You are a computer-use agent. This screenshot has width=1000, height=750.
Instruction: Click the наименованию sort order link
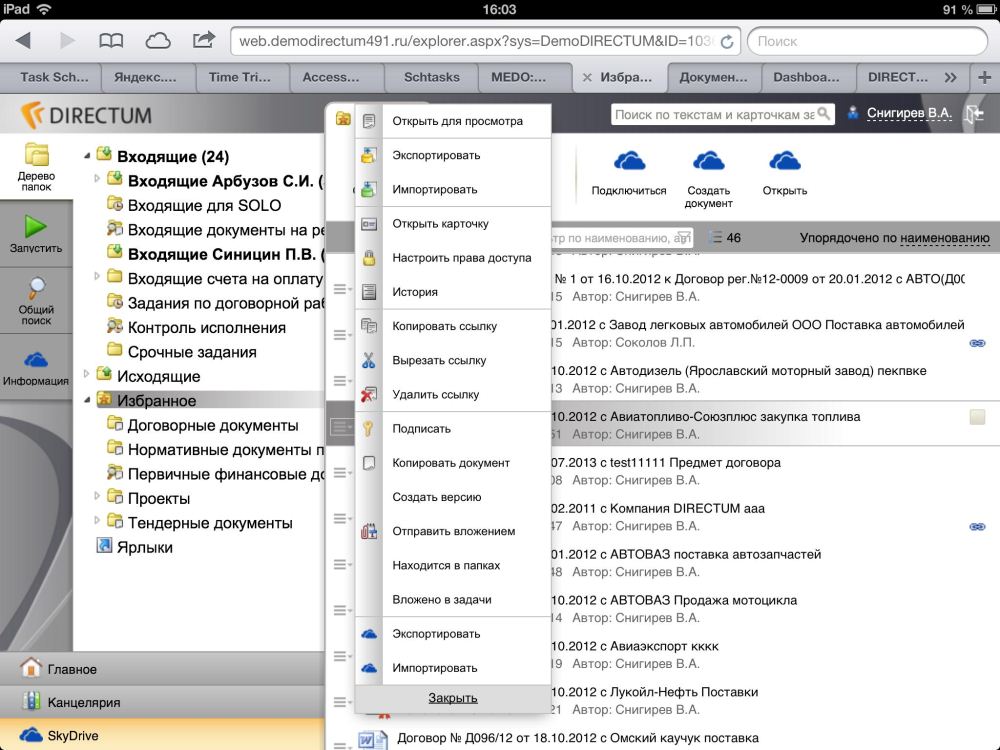click(x=945, y=238)
